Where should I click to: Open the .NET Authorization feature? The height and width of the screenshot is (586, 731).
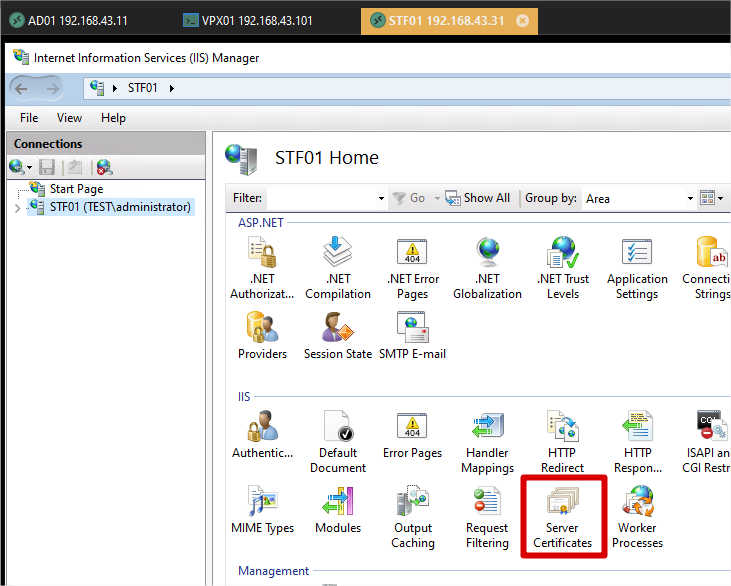[x=262, y=268]
